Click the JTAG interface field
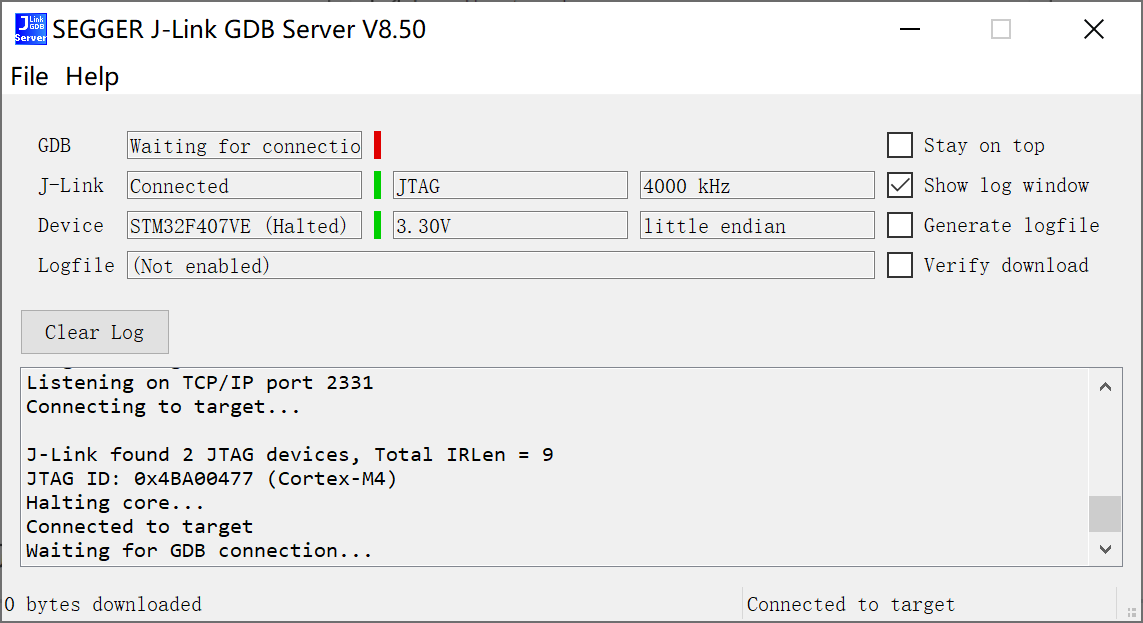Image resolution: width=1143 pixels, height=623 pixels. pyautogui.click(x=510, y=186)
